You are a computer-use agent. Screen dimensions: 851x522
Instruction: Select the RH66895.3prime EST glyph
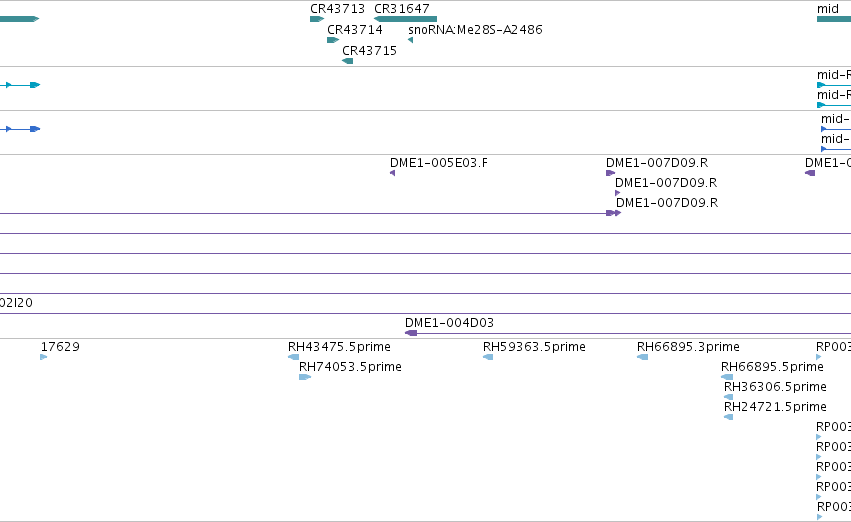642,357
